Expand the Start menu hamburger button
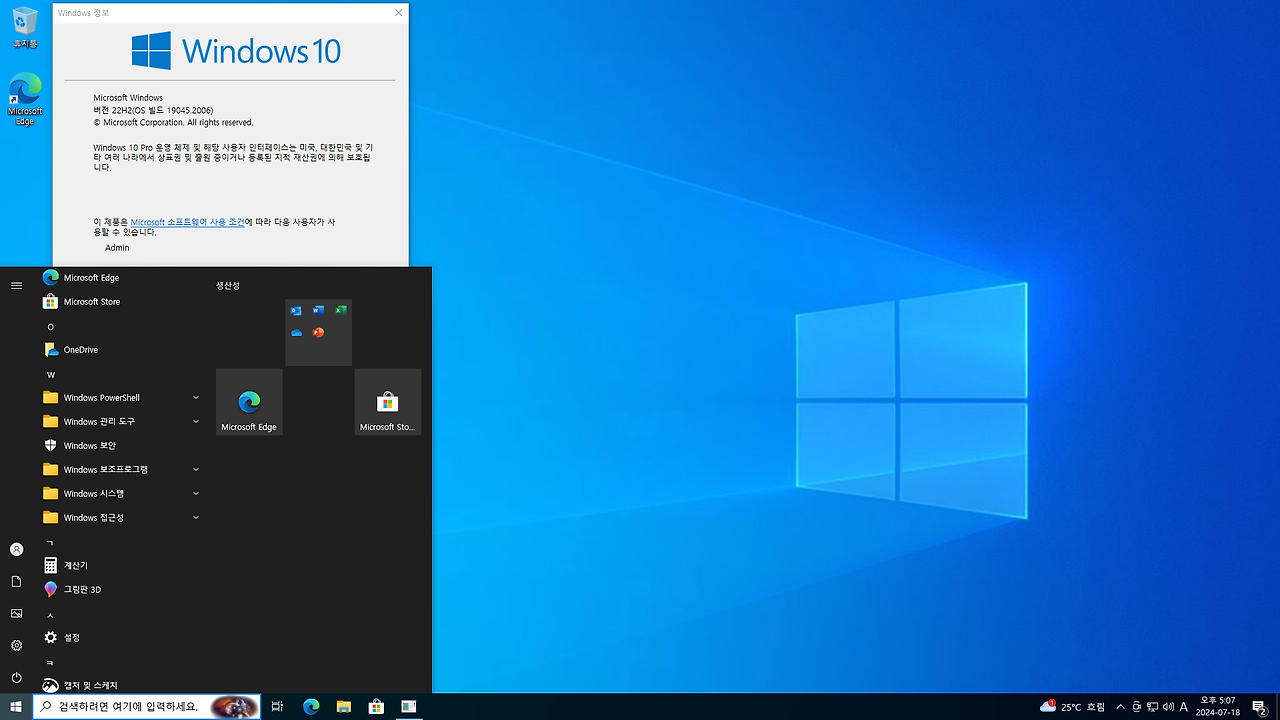The height and width of the screenshot is (720, 1280). tap(16, 286)
